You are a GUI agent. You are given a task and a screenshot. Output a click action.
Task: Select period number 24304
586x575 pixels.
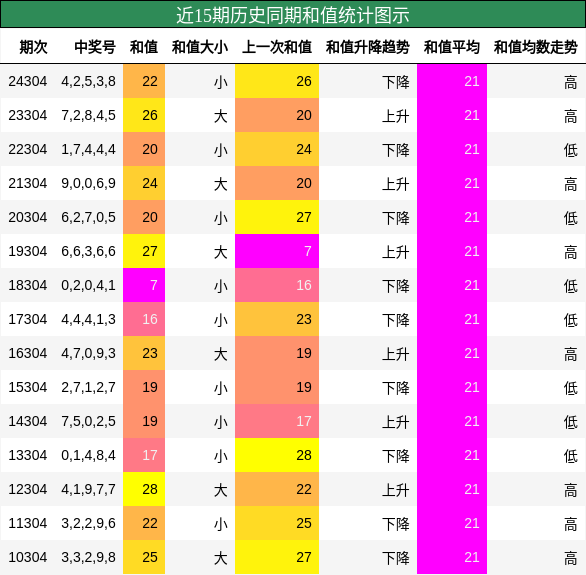pos(28,81)
